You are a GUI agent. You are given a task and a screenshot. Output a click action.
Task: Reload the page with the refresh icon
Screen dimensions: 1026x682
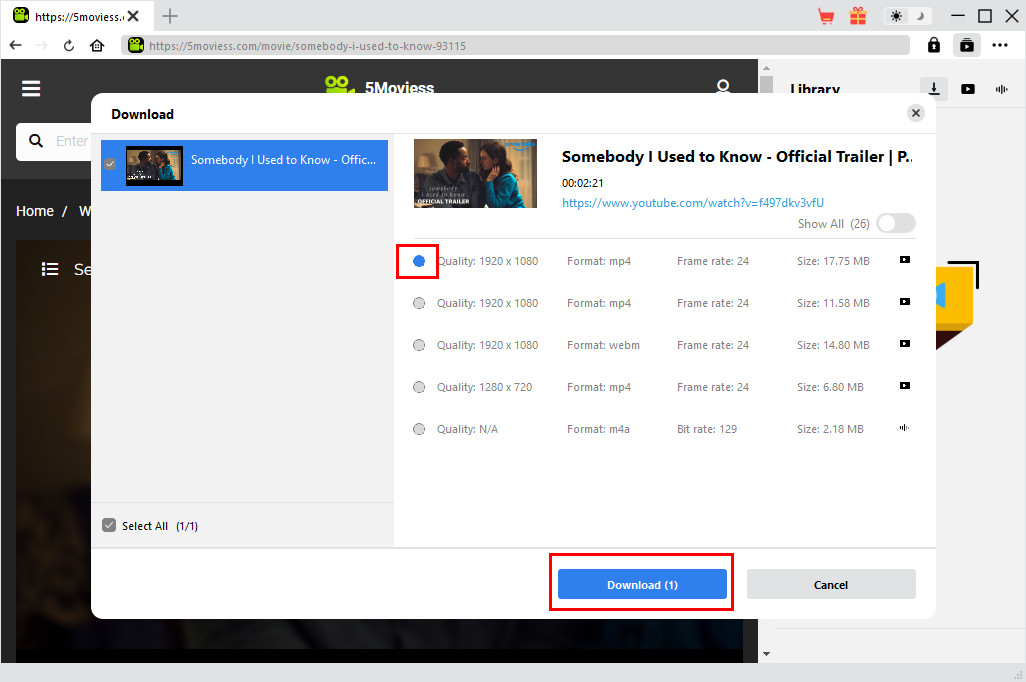click(69, 45)
